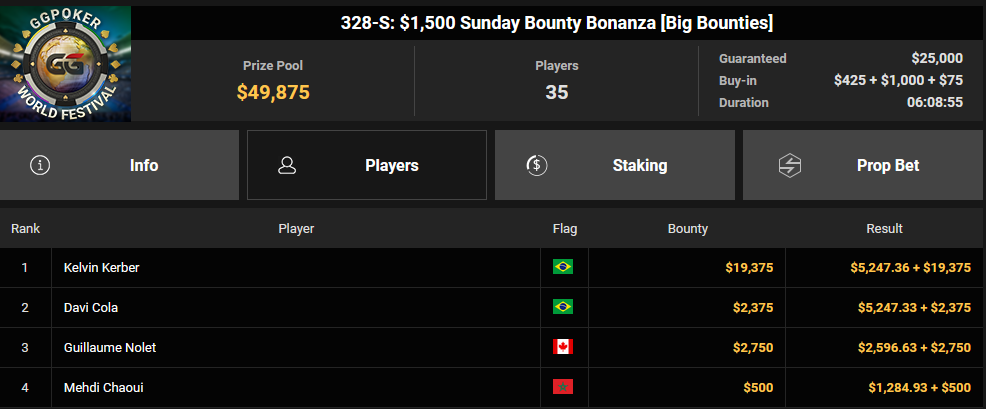Click the $49,875 prize pool amount
This screenshot has width=986, height=409.
273,92
